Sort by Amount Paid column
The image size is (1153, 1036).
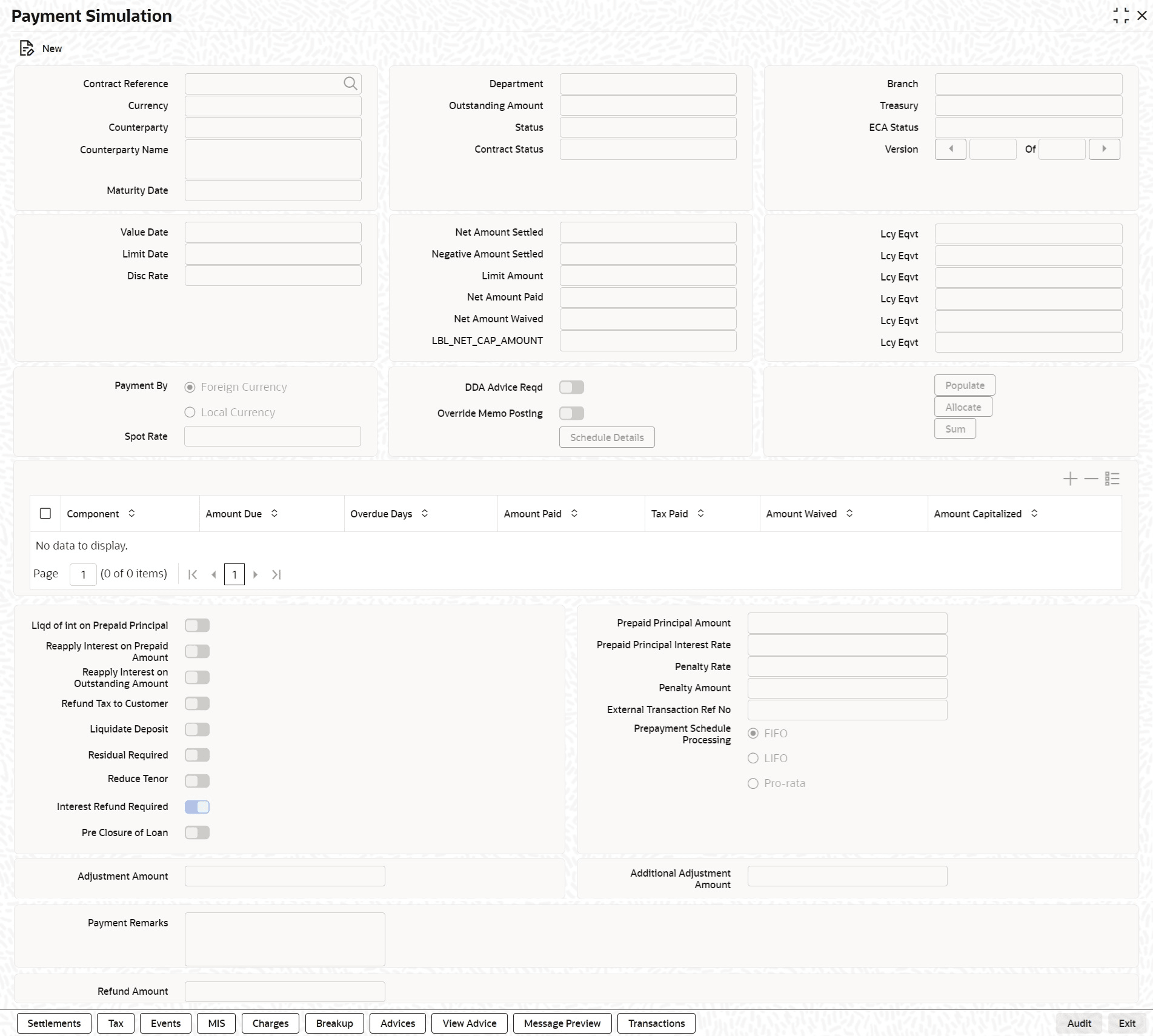click(574, 513)
